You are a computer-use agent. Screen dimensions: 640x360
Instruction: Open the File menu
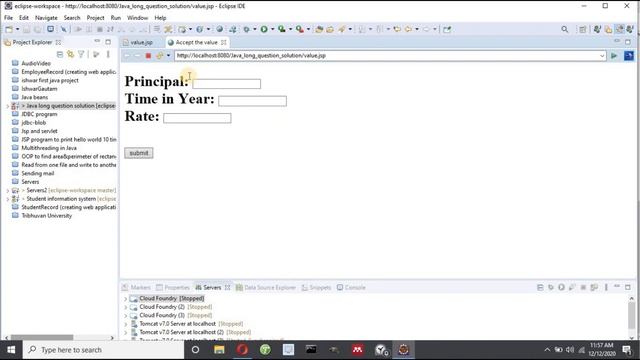(x=9, y=18)
